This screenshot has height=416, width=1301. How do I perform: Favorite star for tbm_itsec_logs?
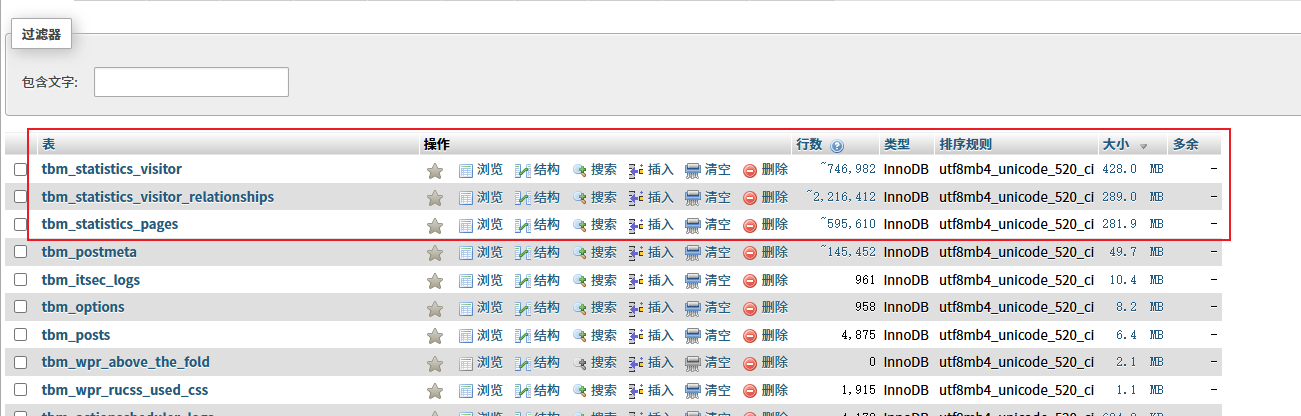pos(435,280)
